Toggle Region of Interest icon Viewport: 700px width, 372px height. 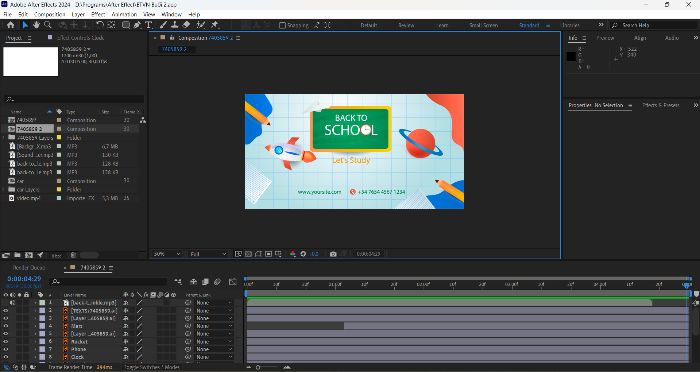(x=268, y=254)
